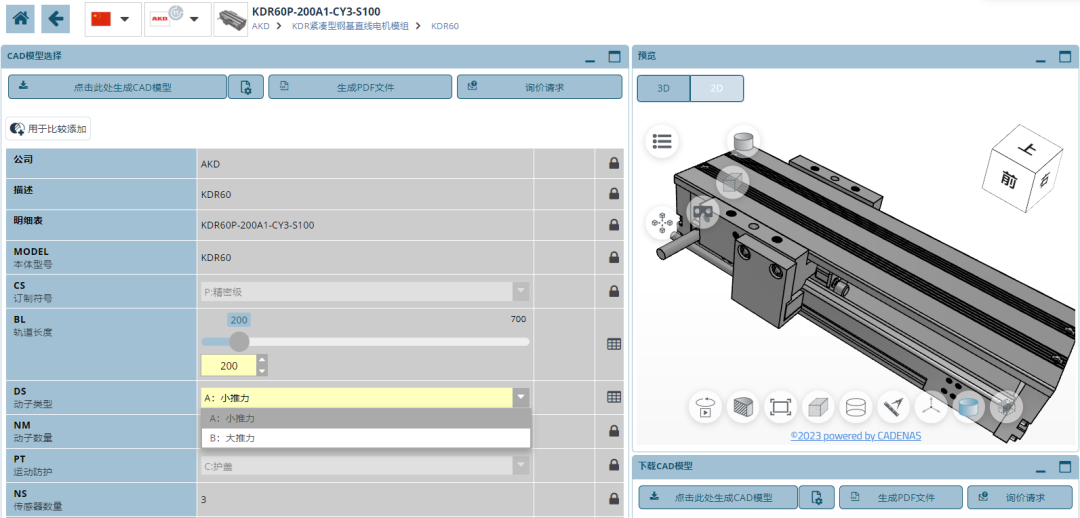Start rotation animation play icon

point(705,407)
